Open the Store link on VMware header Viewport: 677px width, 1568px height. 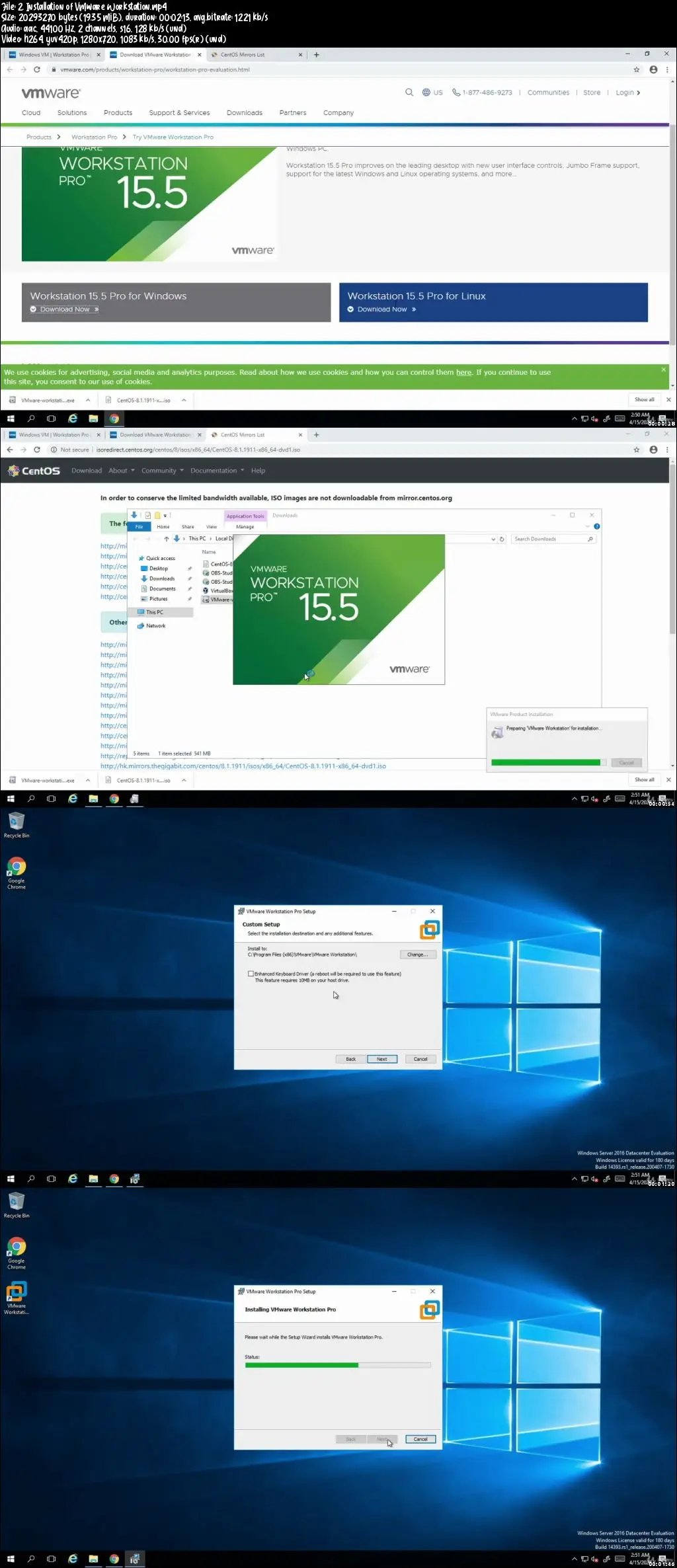pos(592,93)
